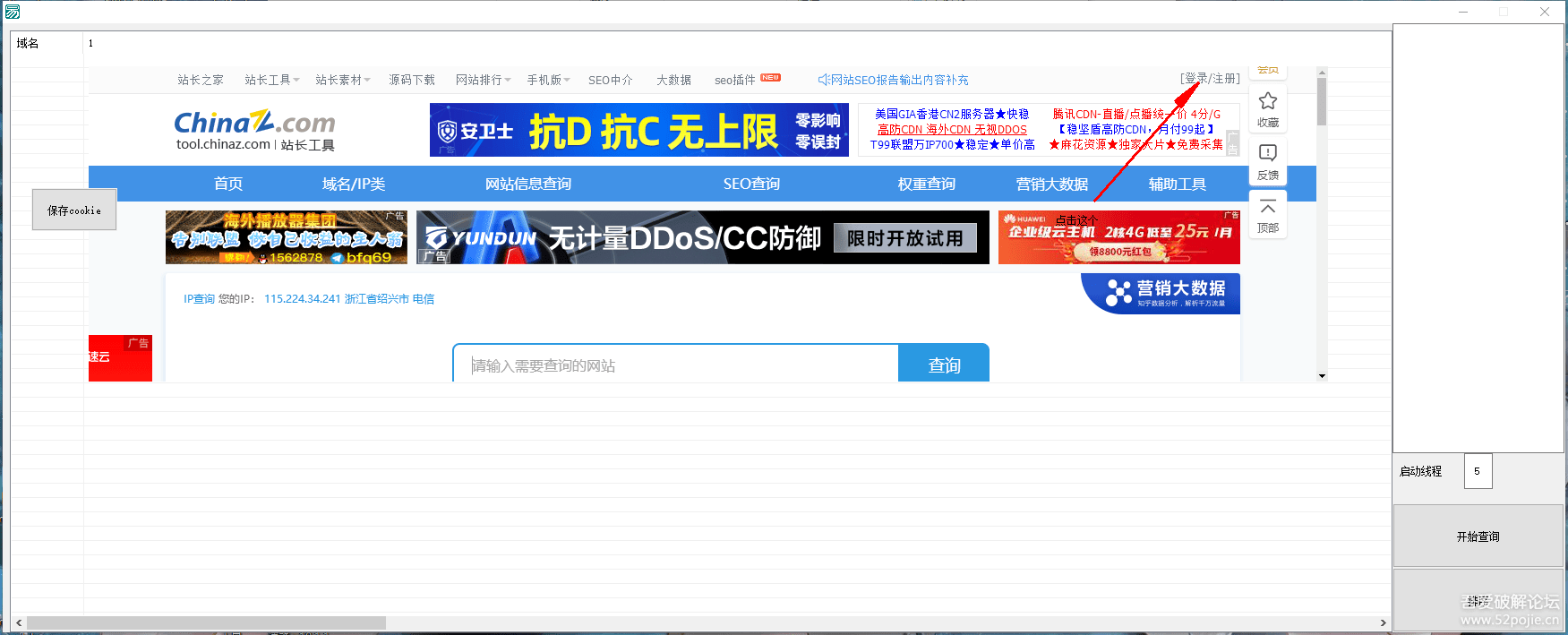Click the 站长之家 link
Screen dimensions: 1568x635
pyautogui.click(x=201, y=80)
